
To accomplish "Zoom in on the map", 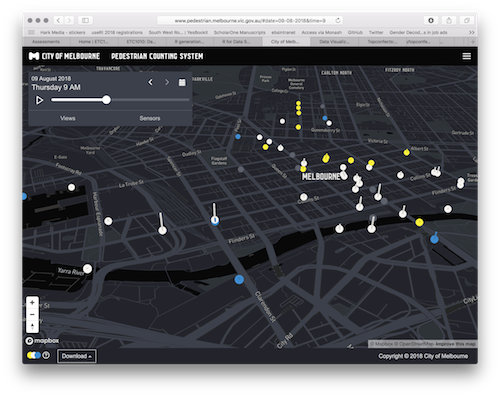I will [x=32, y=303].
